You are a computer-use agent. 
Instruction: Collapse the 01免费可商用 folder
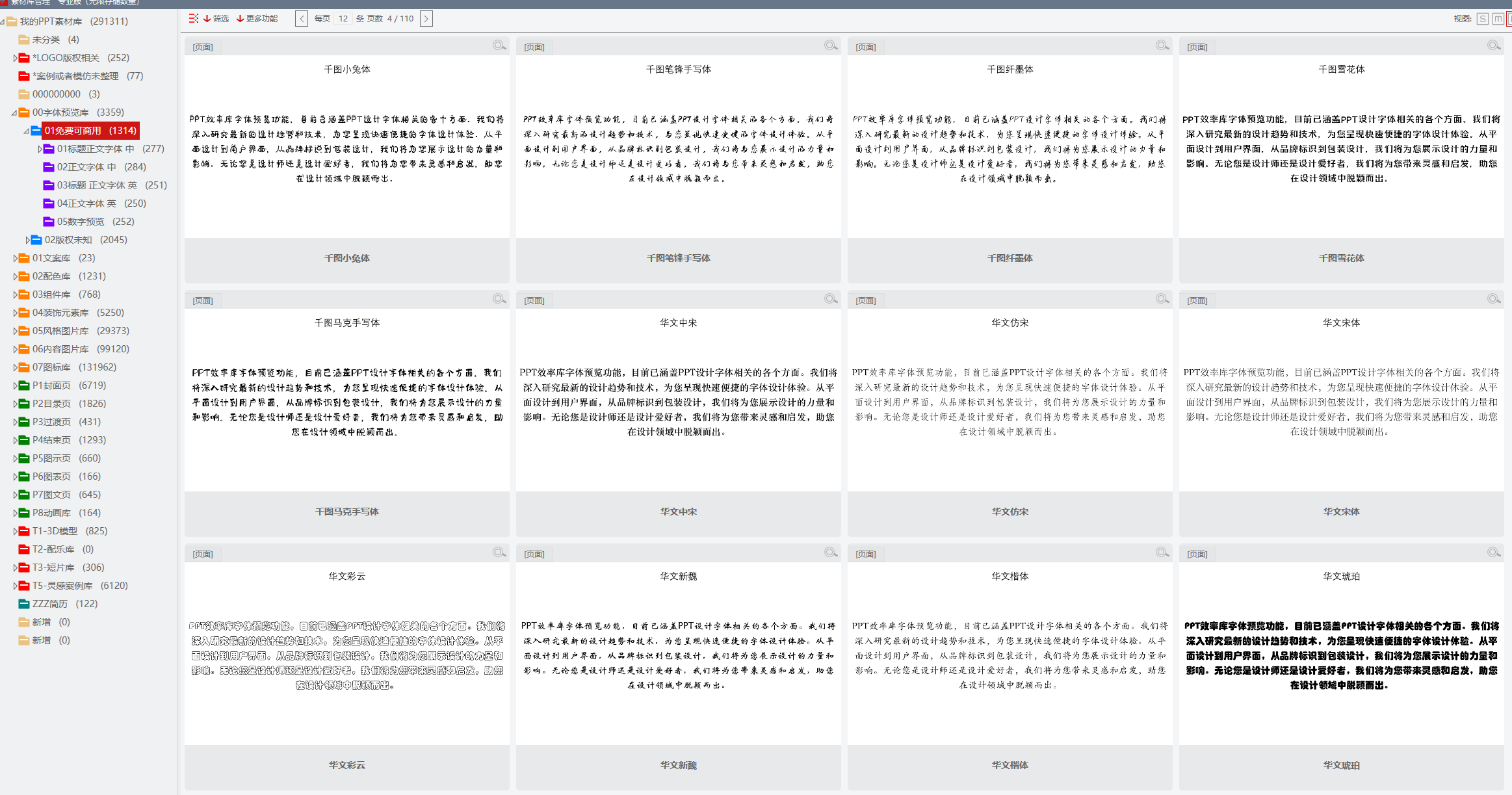[x=27, y=131]
